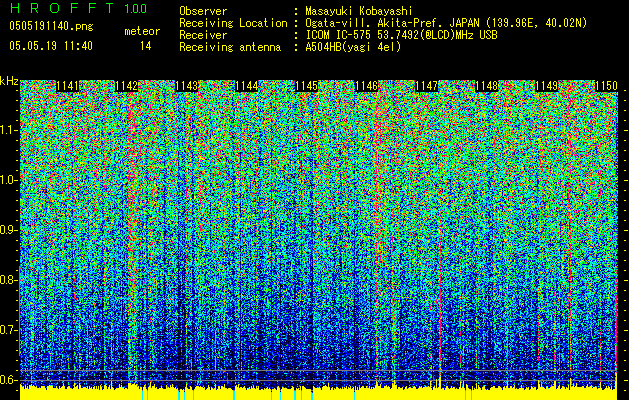Click the 1142 time marker
This screenshot has width=629, height=400.
click(127, 86)
